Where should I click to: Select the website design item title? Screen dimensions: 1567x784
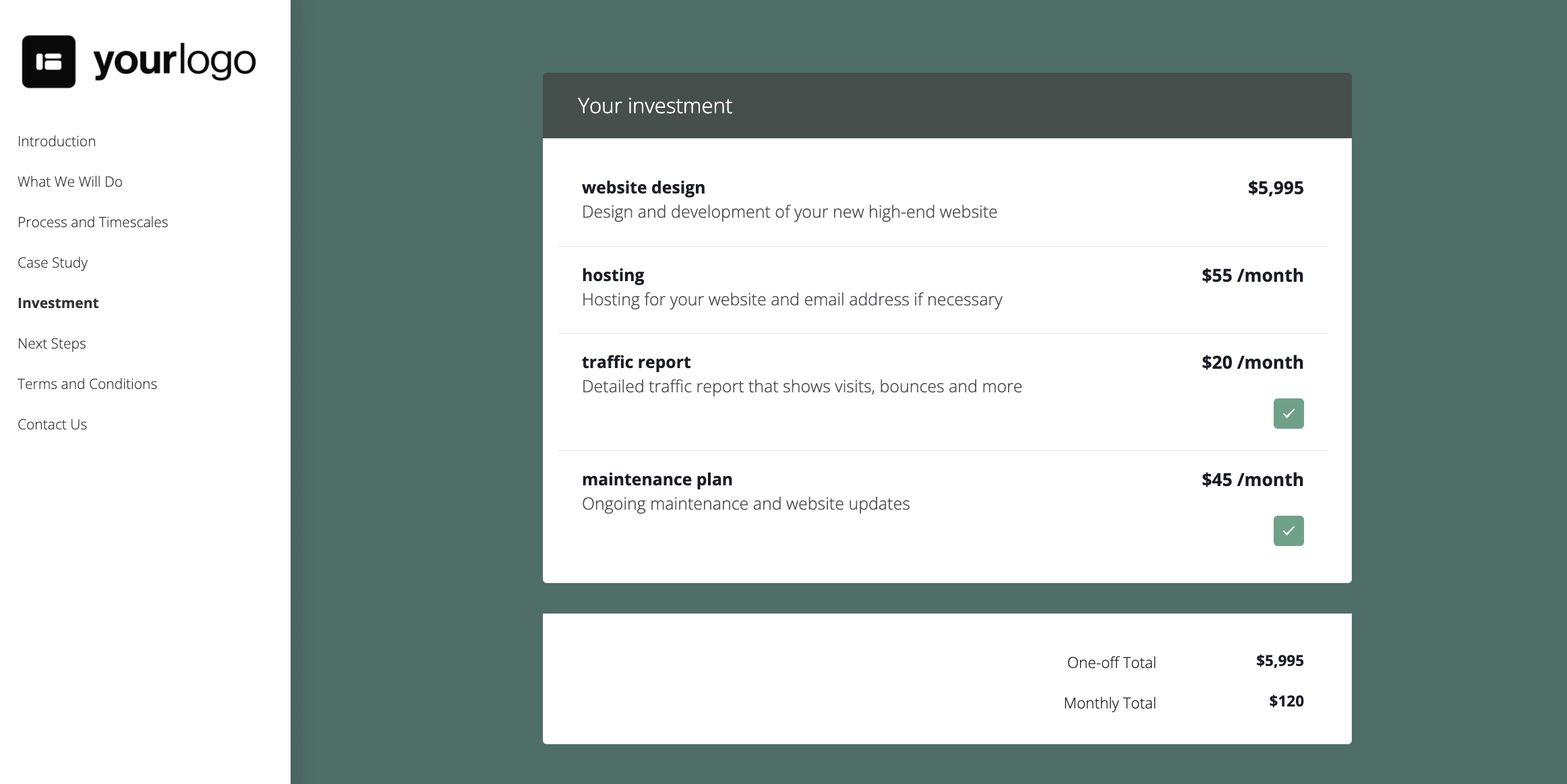tap(643, 187)
